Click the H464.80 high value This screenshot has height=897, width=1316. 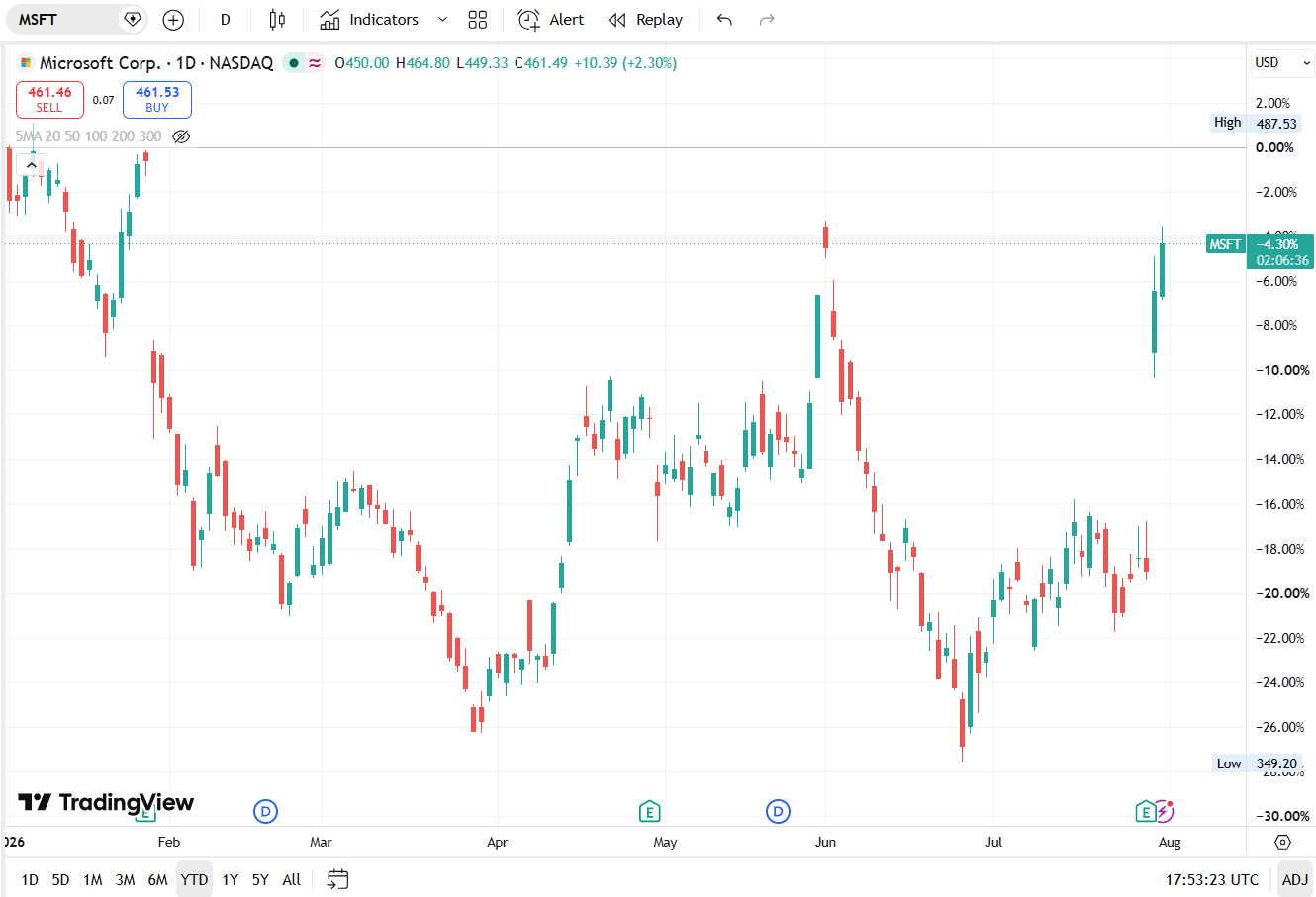[x=423, y=63]
